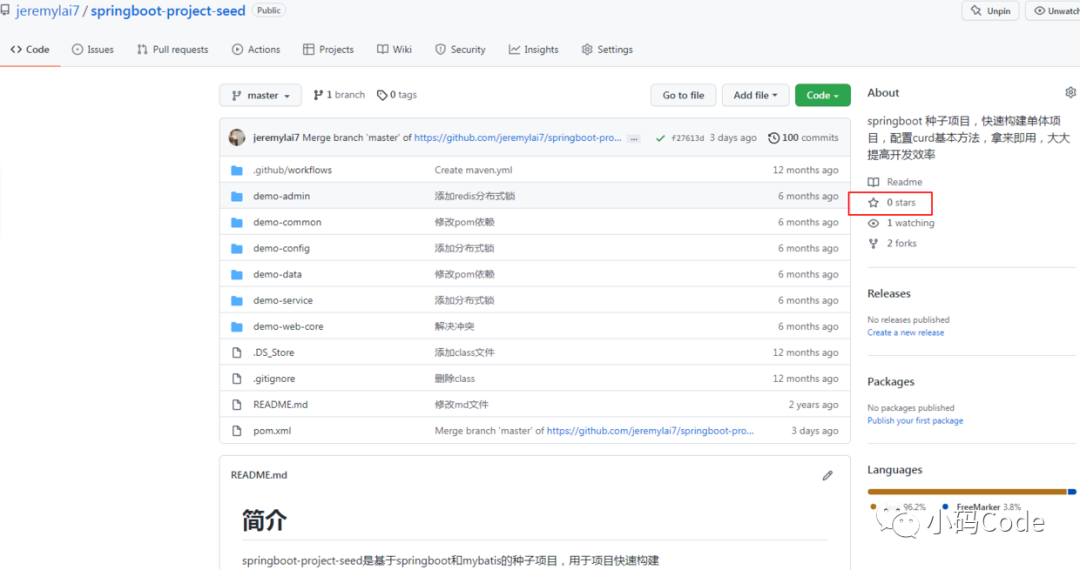The height and width of the screenshot is (570, 1080).
Task: Click Create a new release link
Action: coord(905,332)
